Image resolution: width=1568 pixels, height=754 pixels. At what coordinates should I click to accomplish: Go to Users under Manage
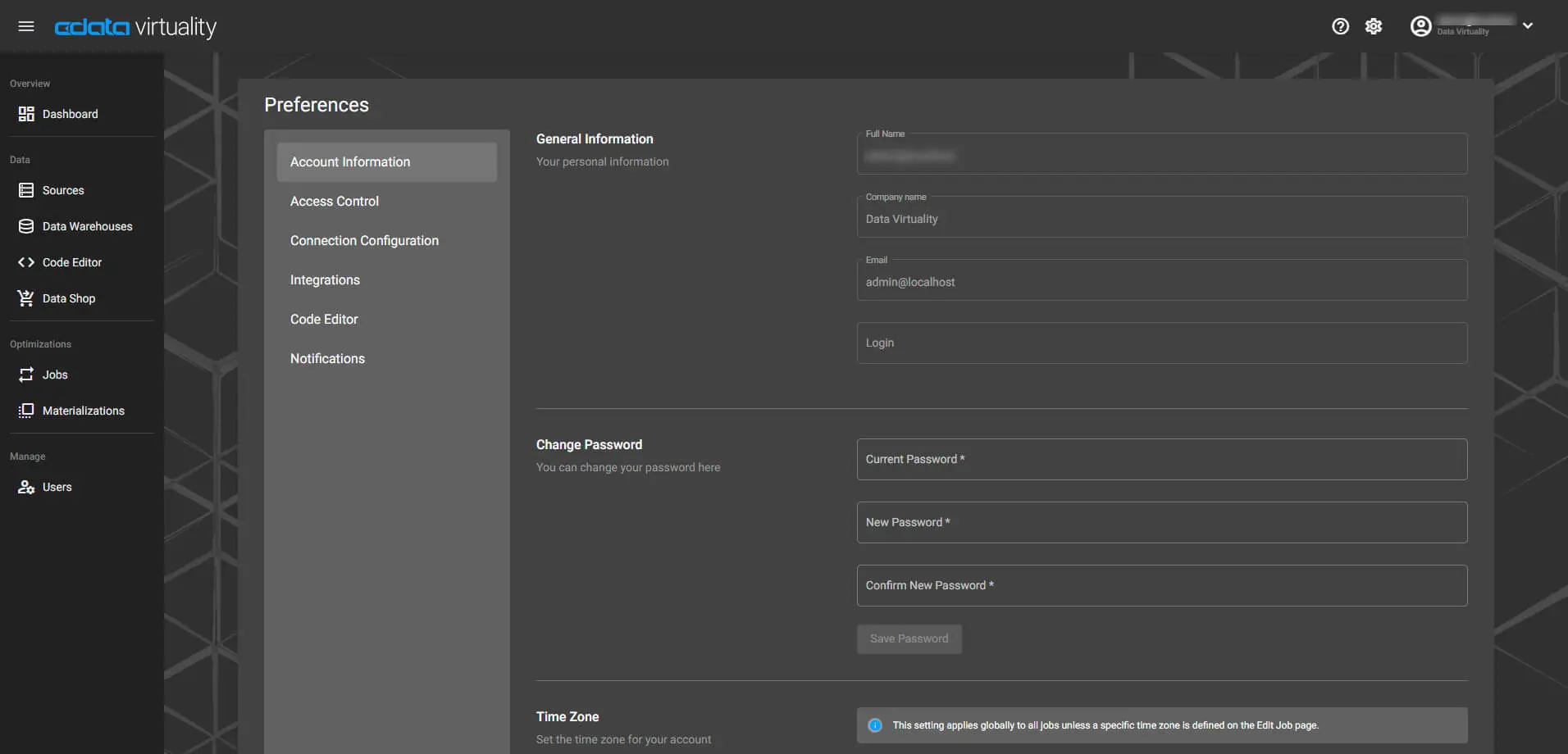coord(57,487)
